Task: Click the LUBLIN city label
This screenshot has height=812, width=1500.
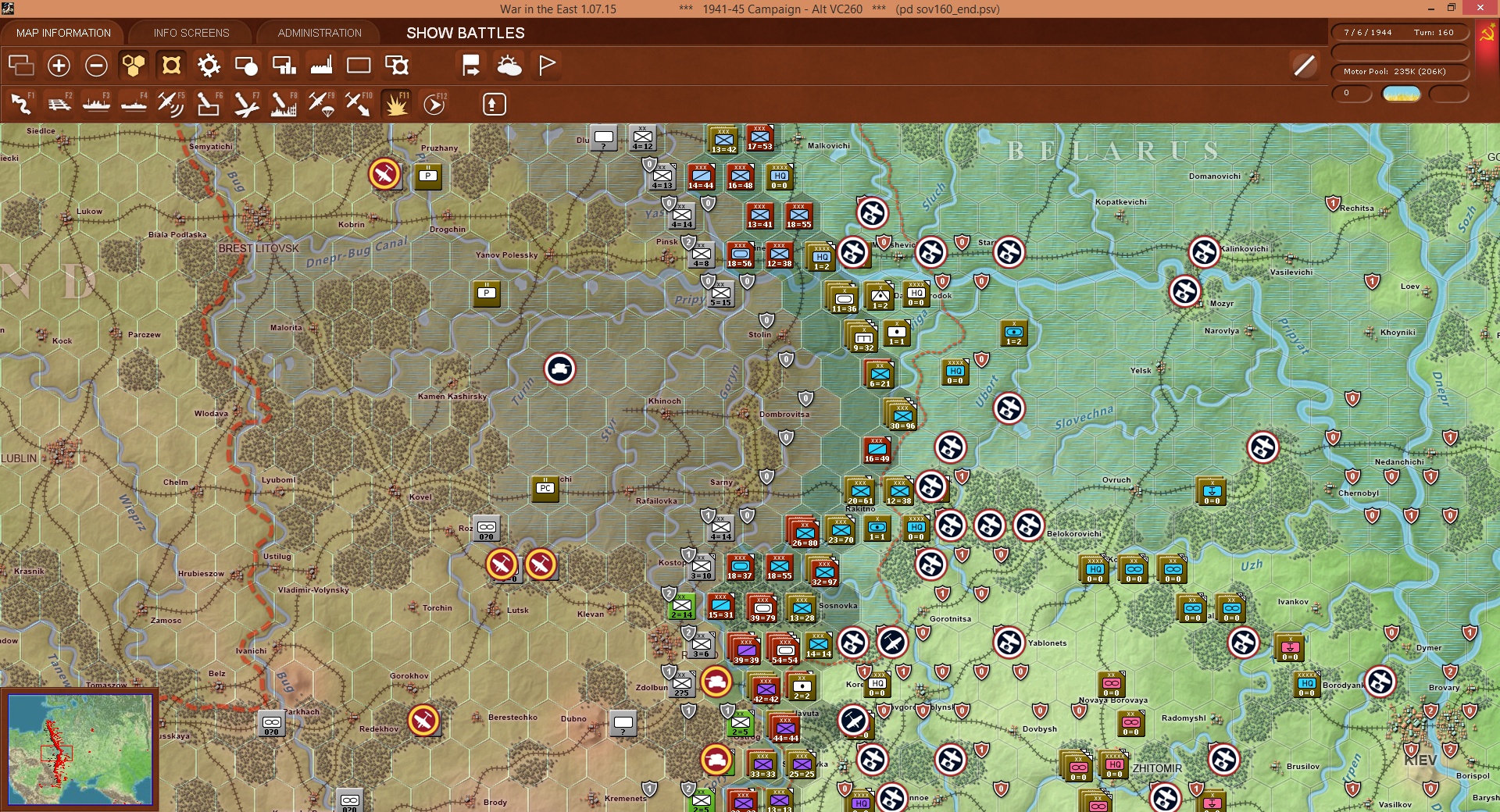Action: [19, 458]
